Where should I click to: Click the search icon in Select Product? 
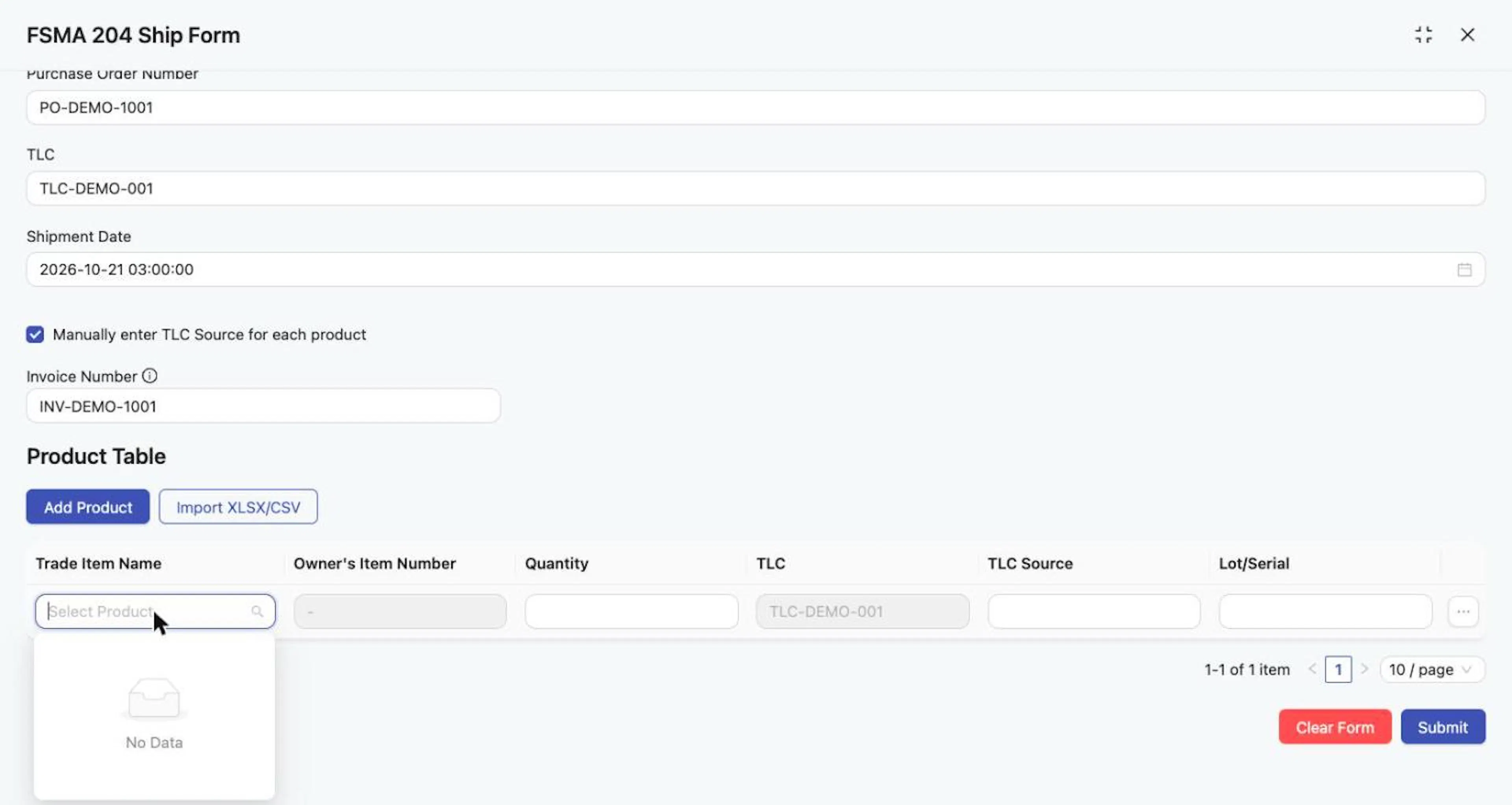[x=257, y=611]
